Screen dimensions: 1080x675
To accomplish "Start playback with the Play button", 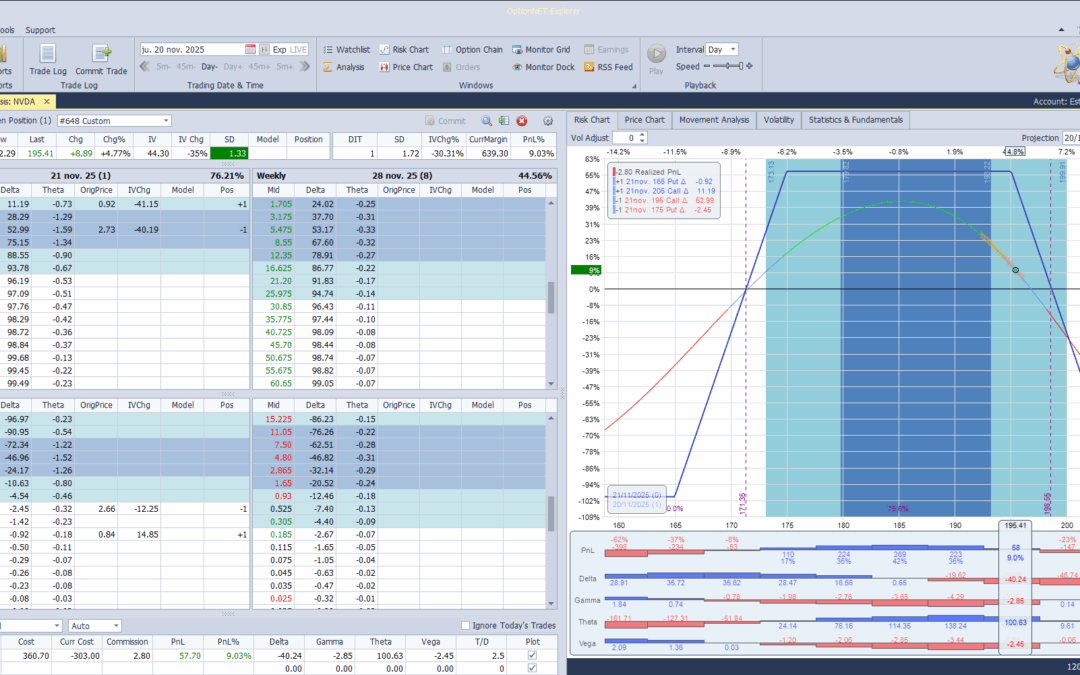I will tap(656, 59).
